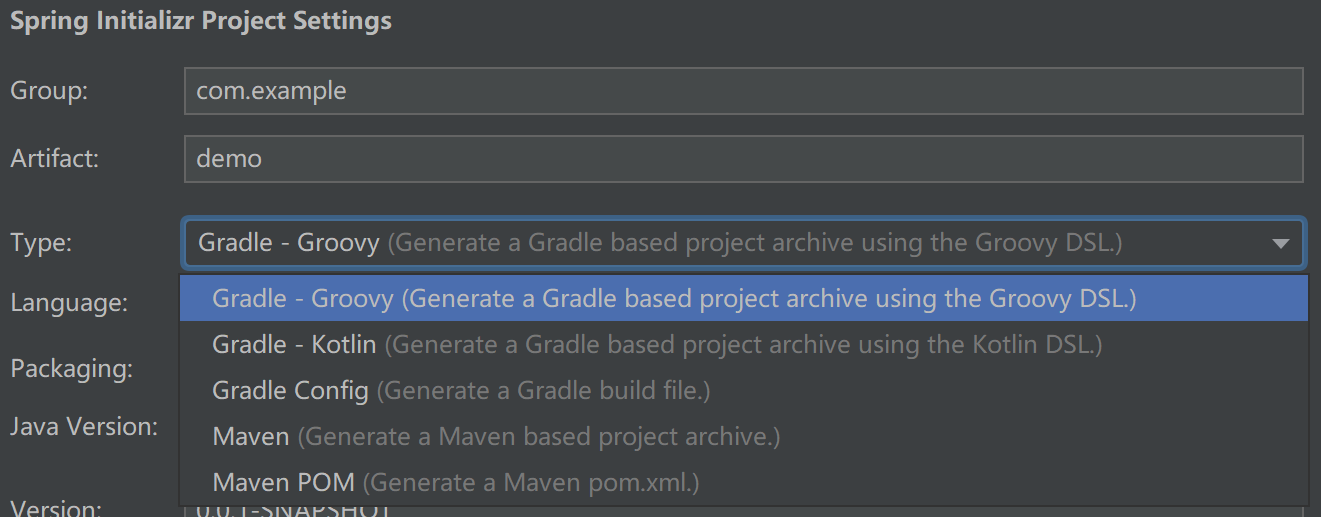Select the highlighted Gradle - Groovy option

pyautogui.click(x=674, y=298)
